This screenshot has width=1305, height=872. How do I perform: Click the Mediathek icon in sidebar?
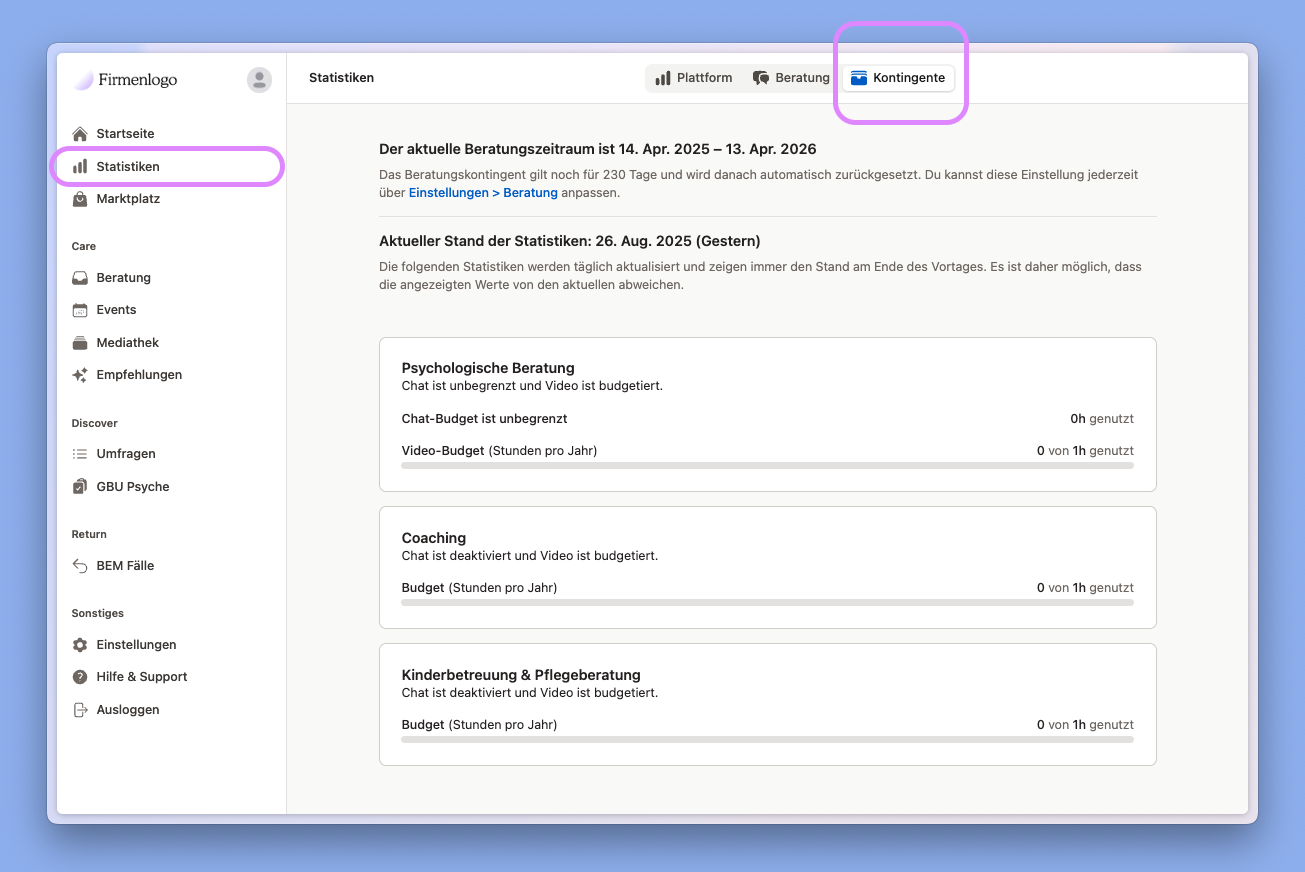point(80,343)
